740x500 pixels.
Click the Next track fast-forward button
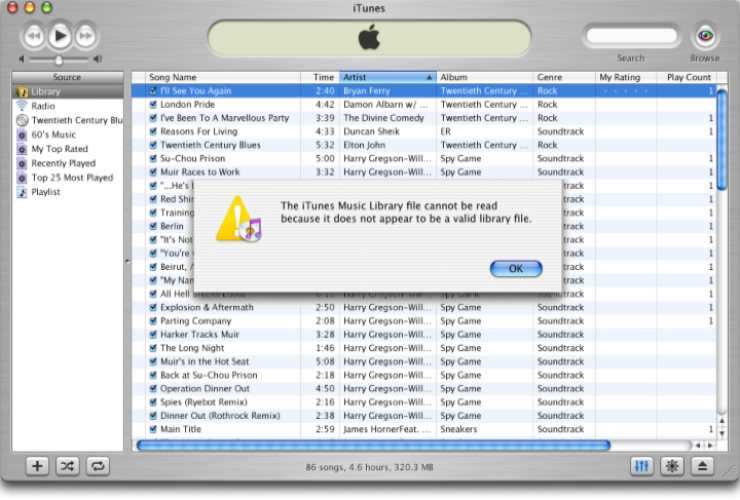85,36
